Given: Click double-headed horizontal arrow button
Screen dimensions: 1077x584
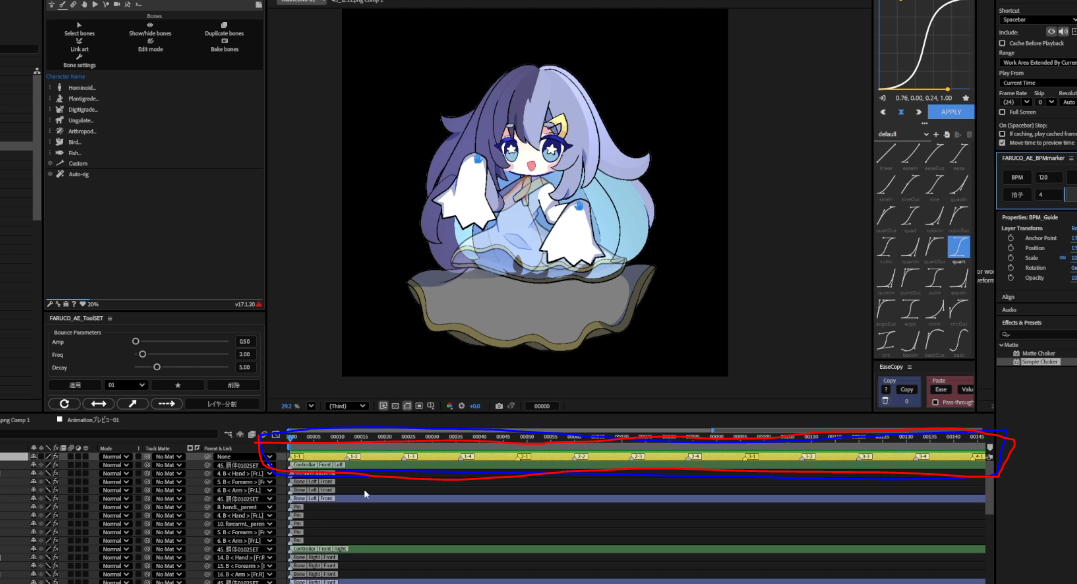Looking at the screenshot, I should click(98, 403).
